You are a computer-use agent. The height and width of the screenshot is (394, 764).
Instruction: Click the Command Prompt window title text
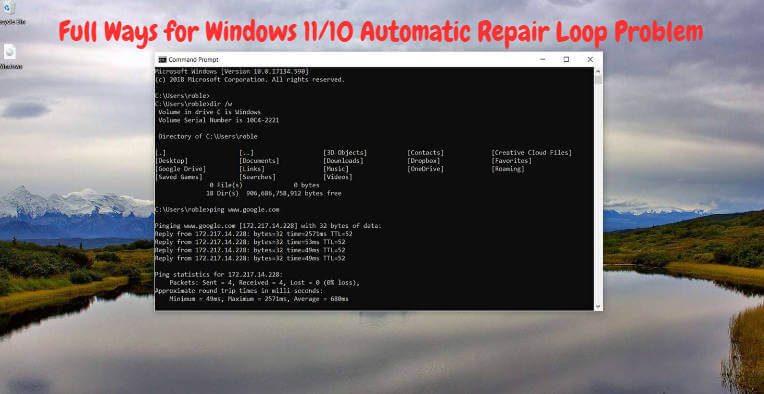pos(193,59)
